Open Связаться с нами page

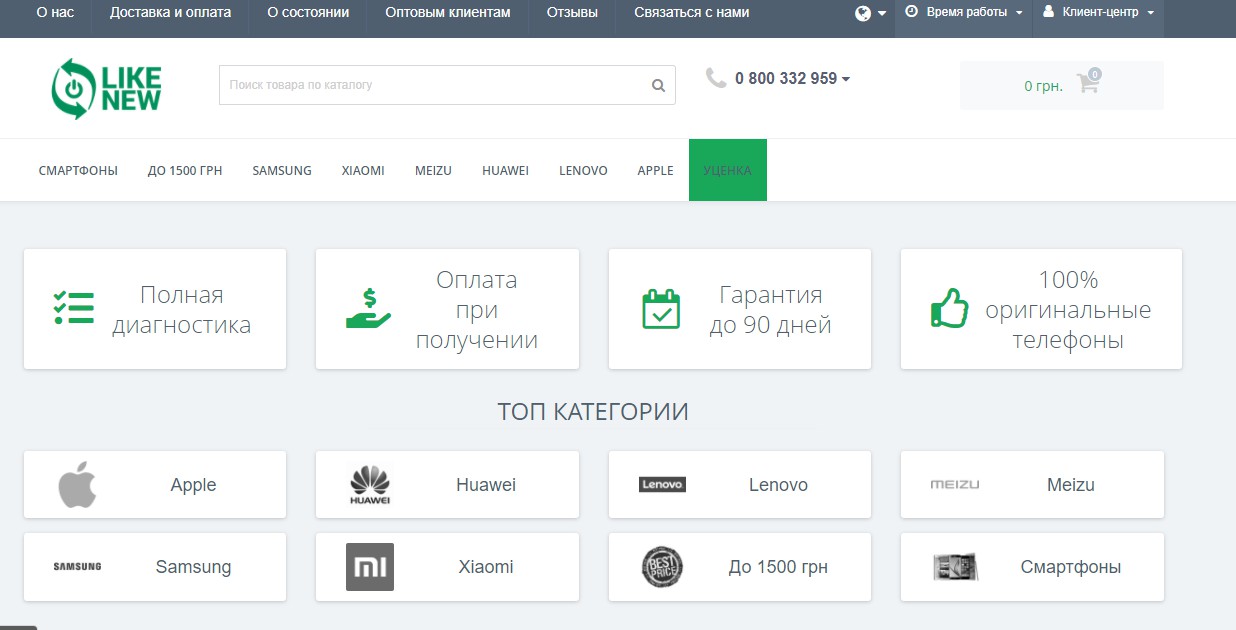coord(691,13)
